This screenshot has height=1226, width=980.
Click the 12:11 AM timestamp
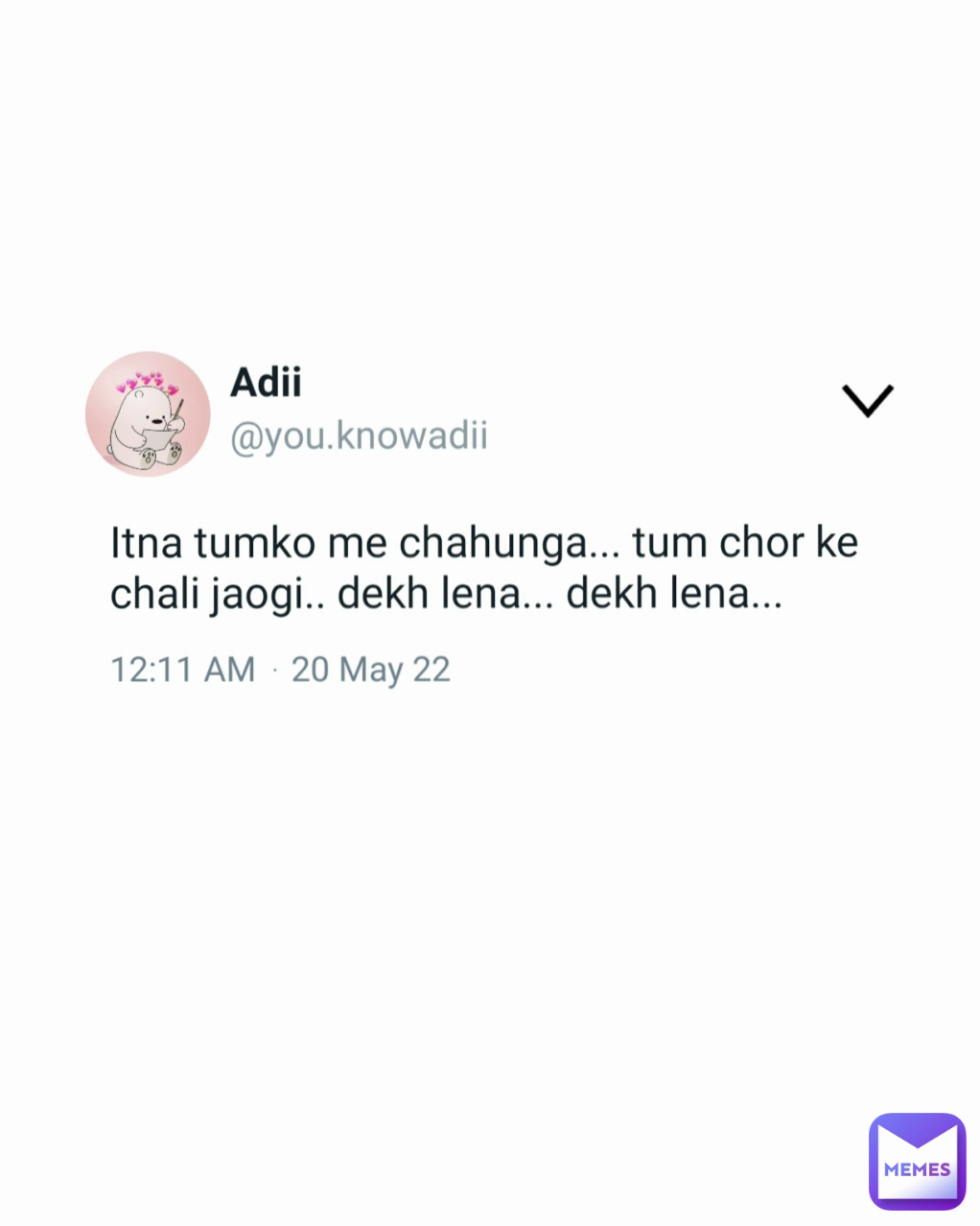183,670
